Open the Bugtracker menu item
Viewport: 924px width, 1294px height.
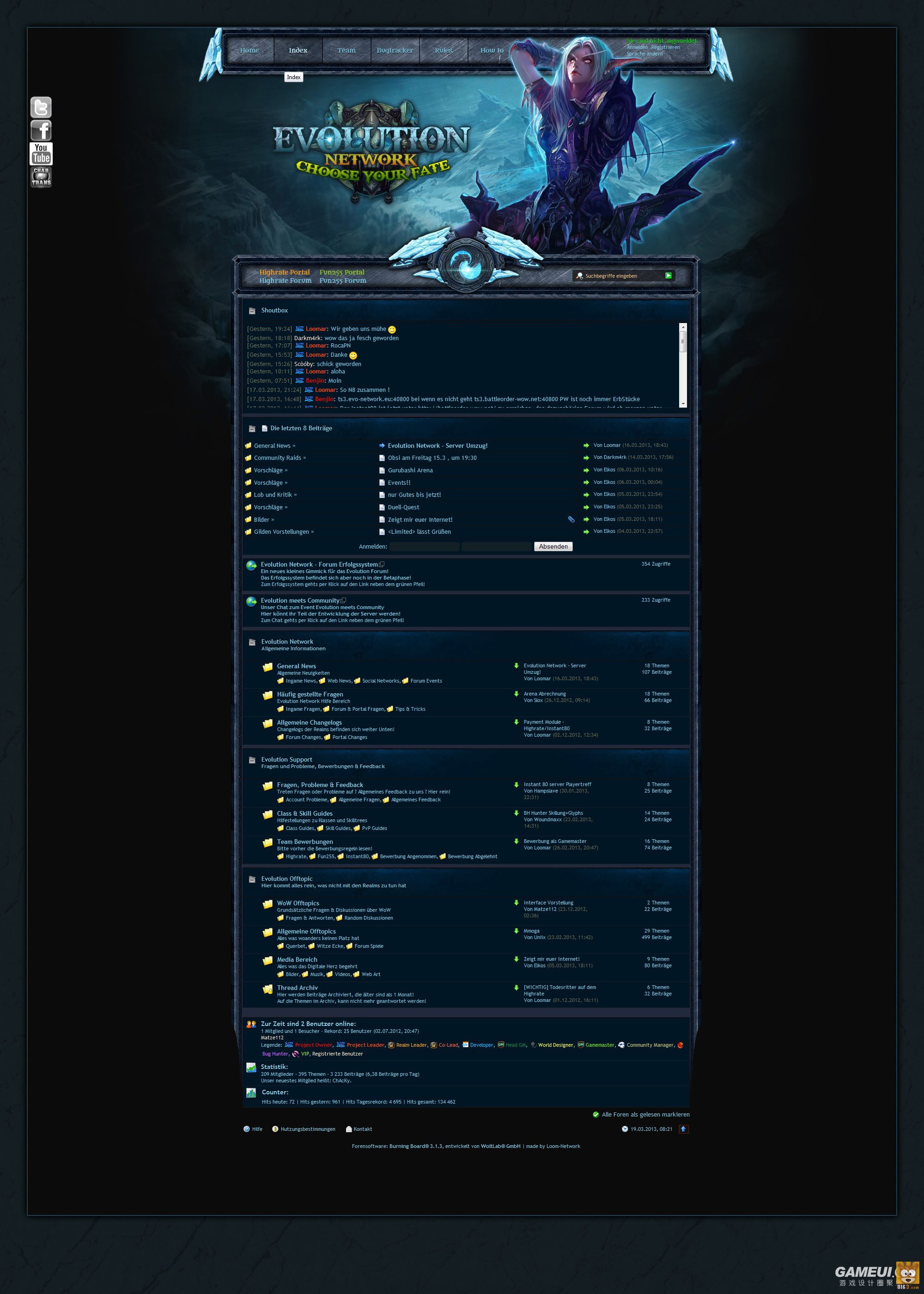coord(395,51)
